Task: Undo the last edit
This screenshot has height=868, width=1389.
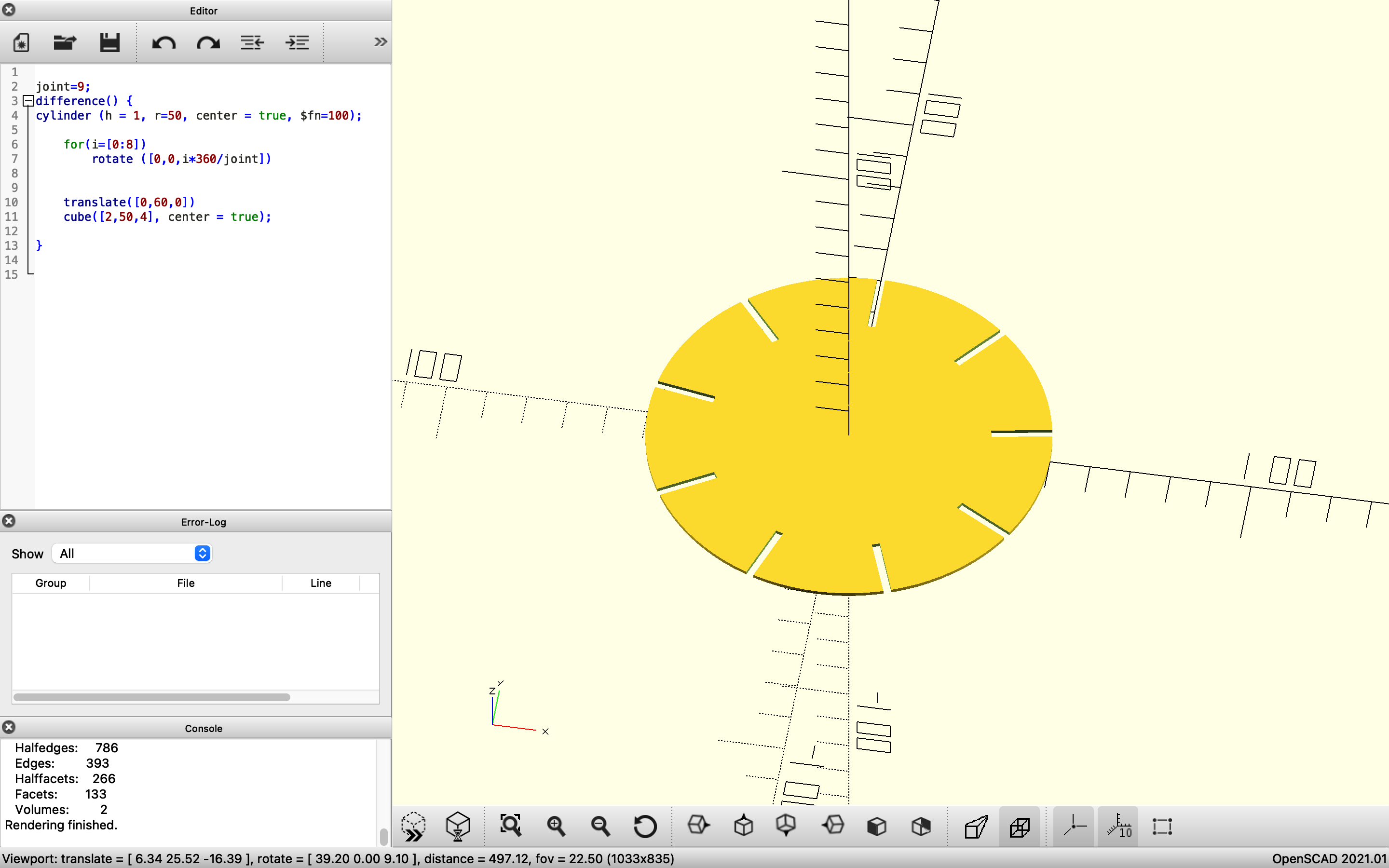Action: click(x=163, y=42)
